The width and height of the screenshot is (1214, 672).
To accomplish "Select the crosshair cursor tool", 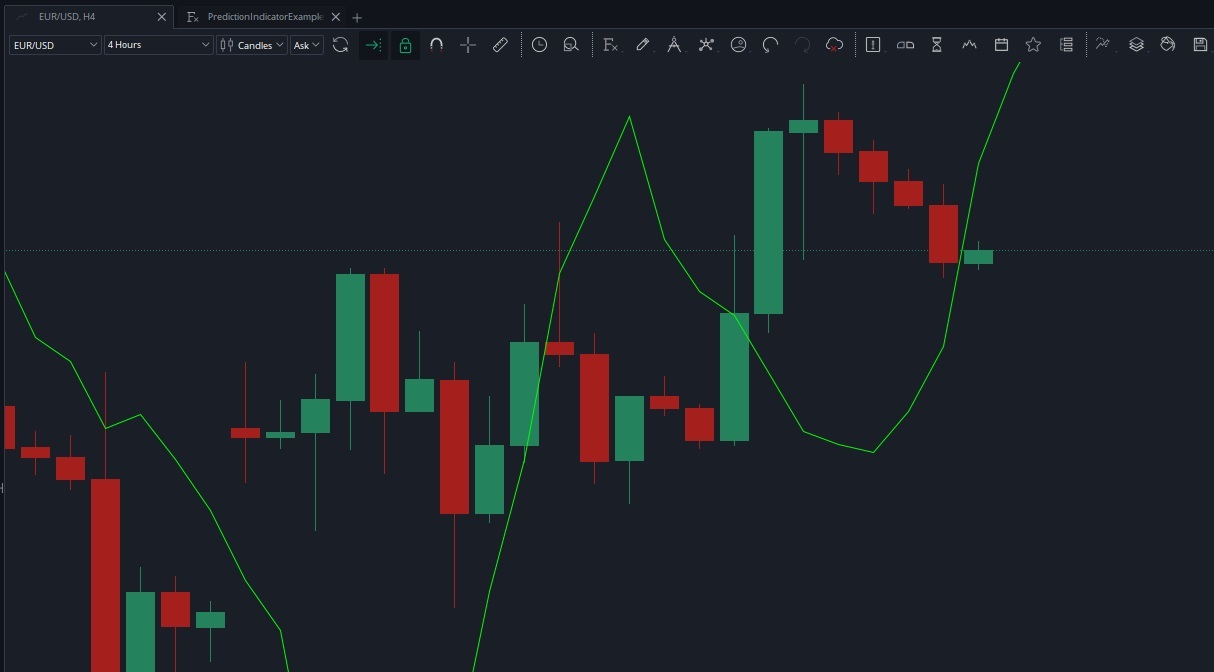I will [x=468, y=45].
